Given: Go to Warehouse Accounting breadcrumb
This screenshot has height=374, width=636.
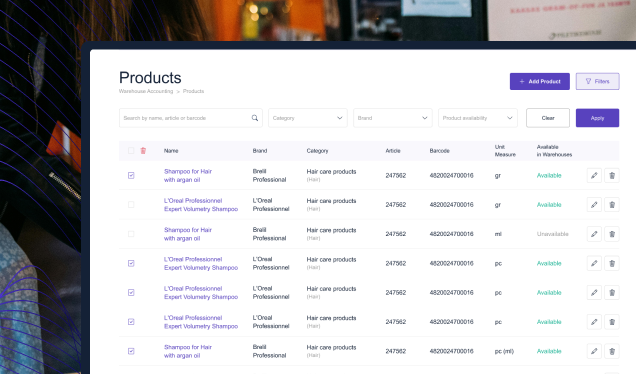Looking at the screenshot, I should click(x=146, y=91).
